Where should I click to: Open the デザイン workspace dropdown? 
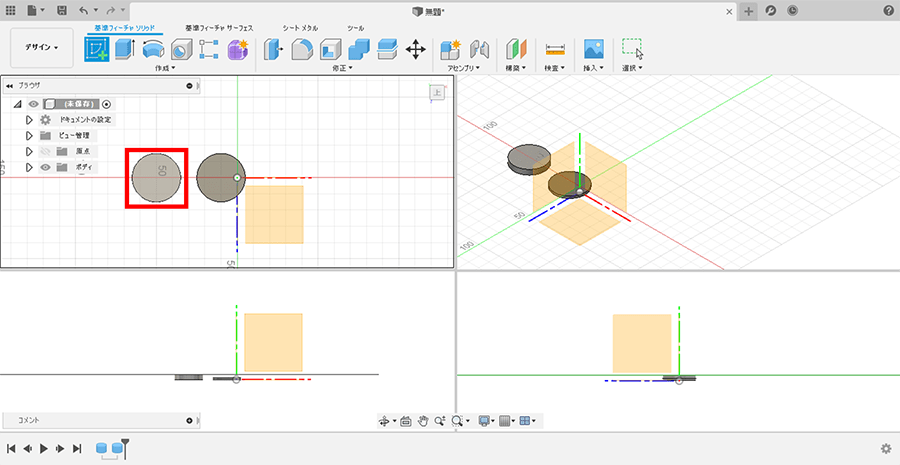click(x=42, y=47)
